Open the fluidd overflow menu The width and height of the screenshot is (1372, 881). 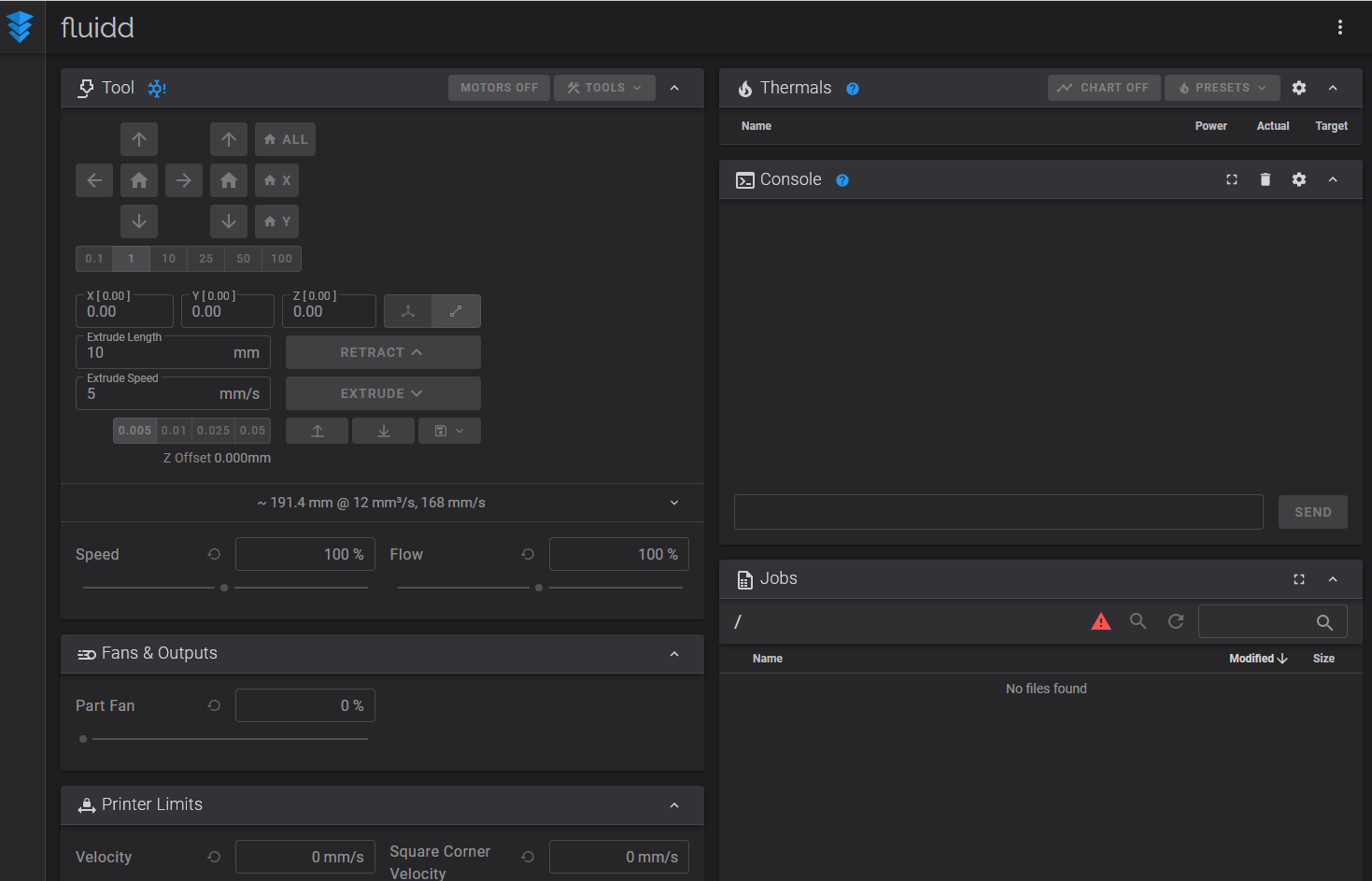coord(1340,27)
